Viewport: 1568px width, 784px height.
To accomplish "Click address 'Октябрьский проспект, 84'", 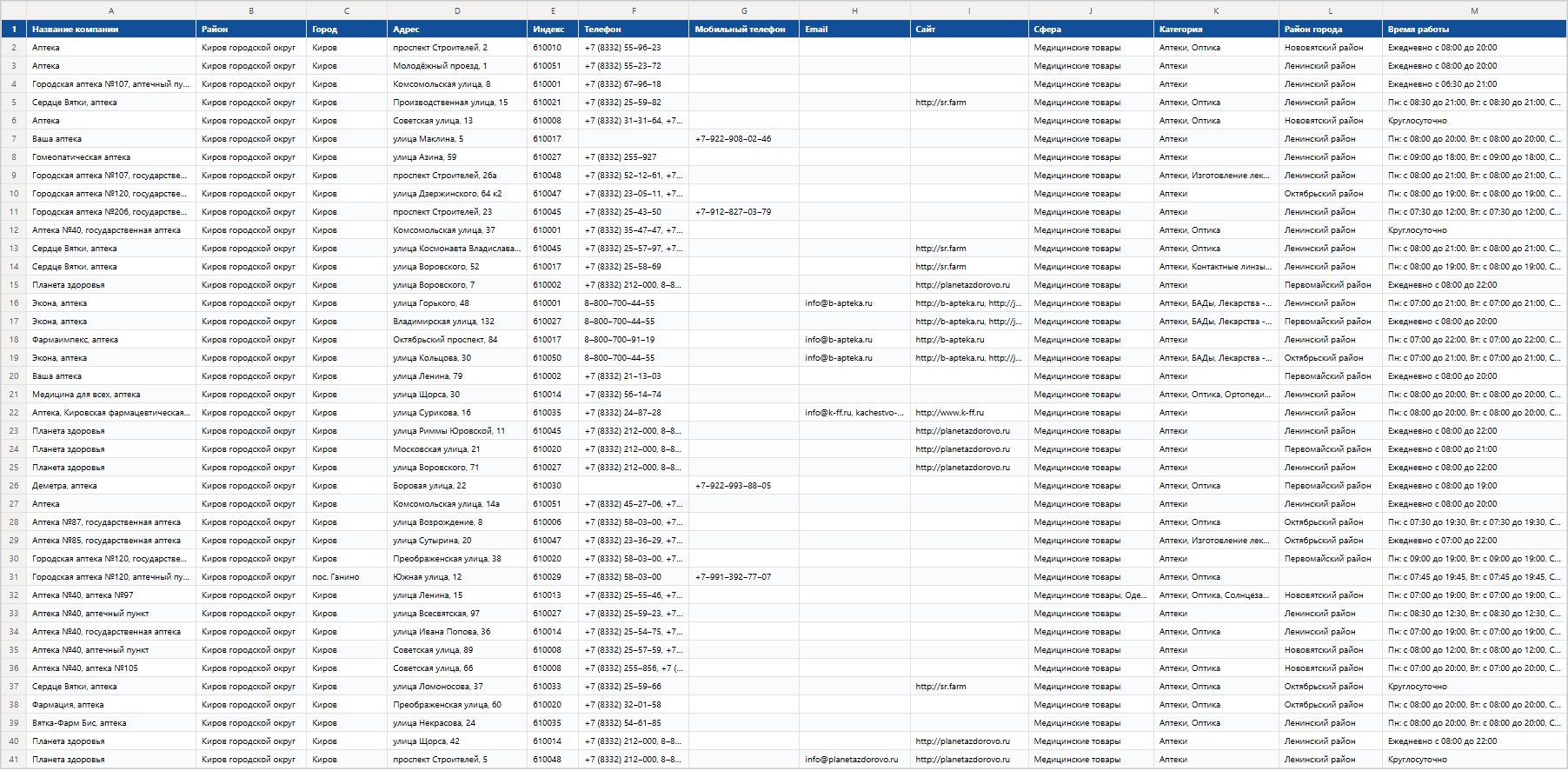I will click(457, 340).
